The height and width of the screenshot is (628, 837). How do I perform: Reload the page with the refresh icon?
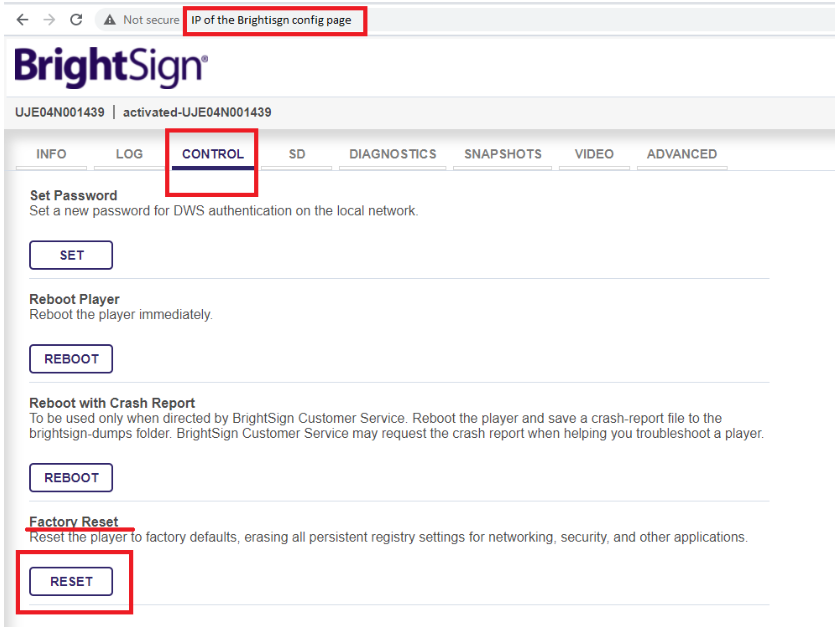tap(76, 20)
